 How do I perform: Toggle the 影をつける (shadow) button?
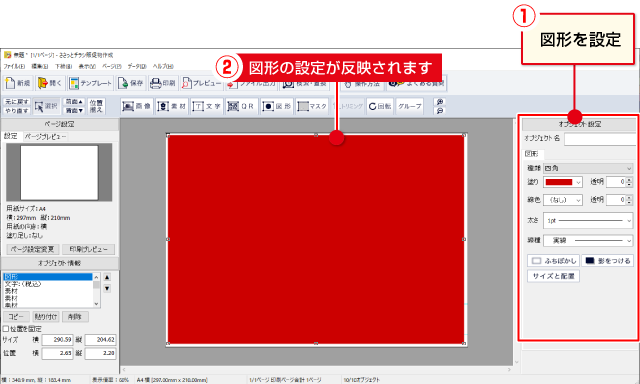click(x=608, y=260)
